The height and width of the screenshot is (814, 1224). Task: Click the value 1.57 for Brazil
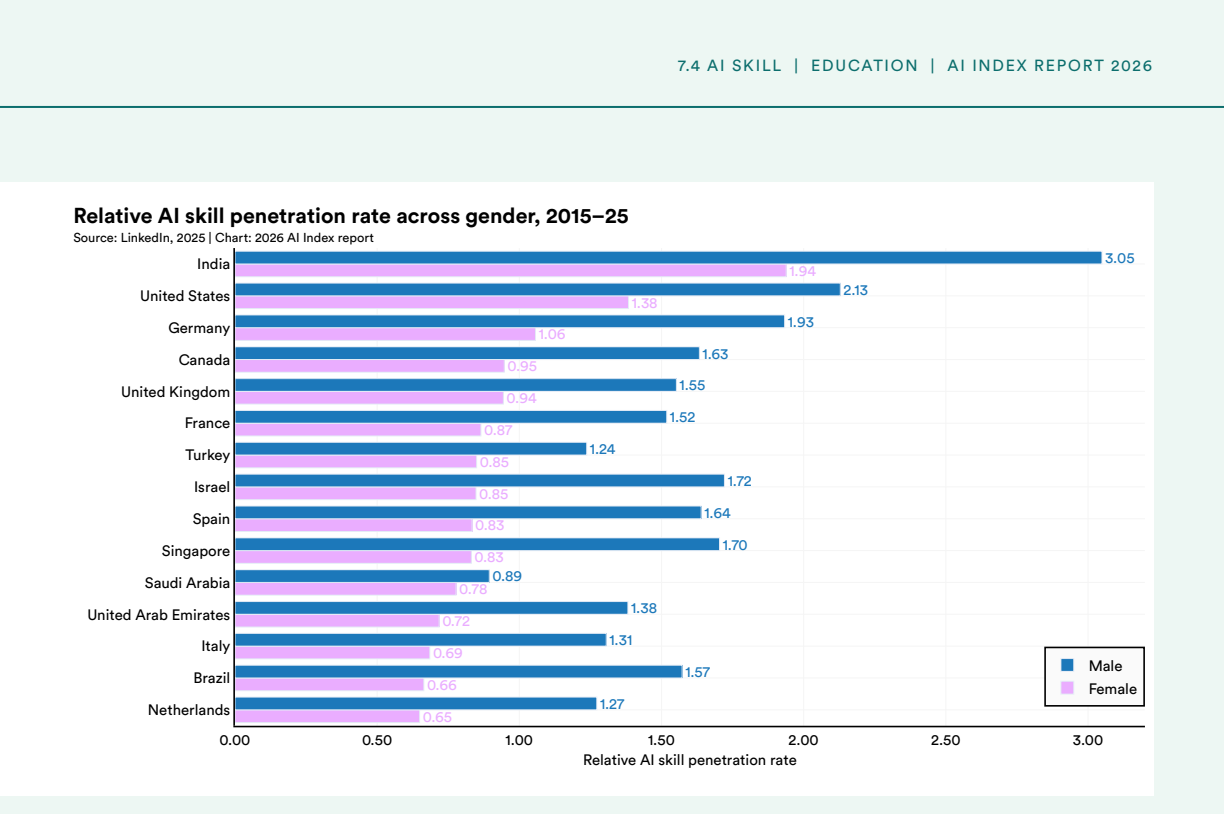(x=697, y=672)
